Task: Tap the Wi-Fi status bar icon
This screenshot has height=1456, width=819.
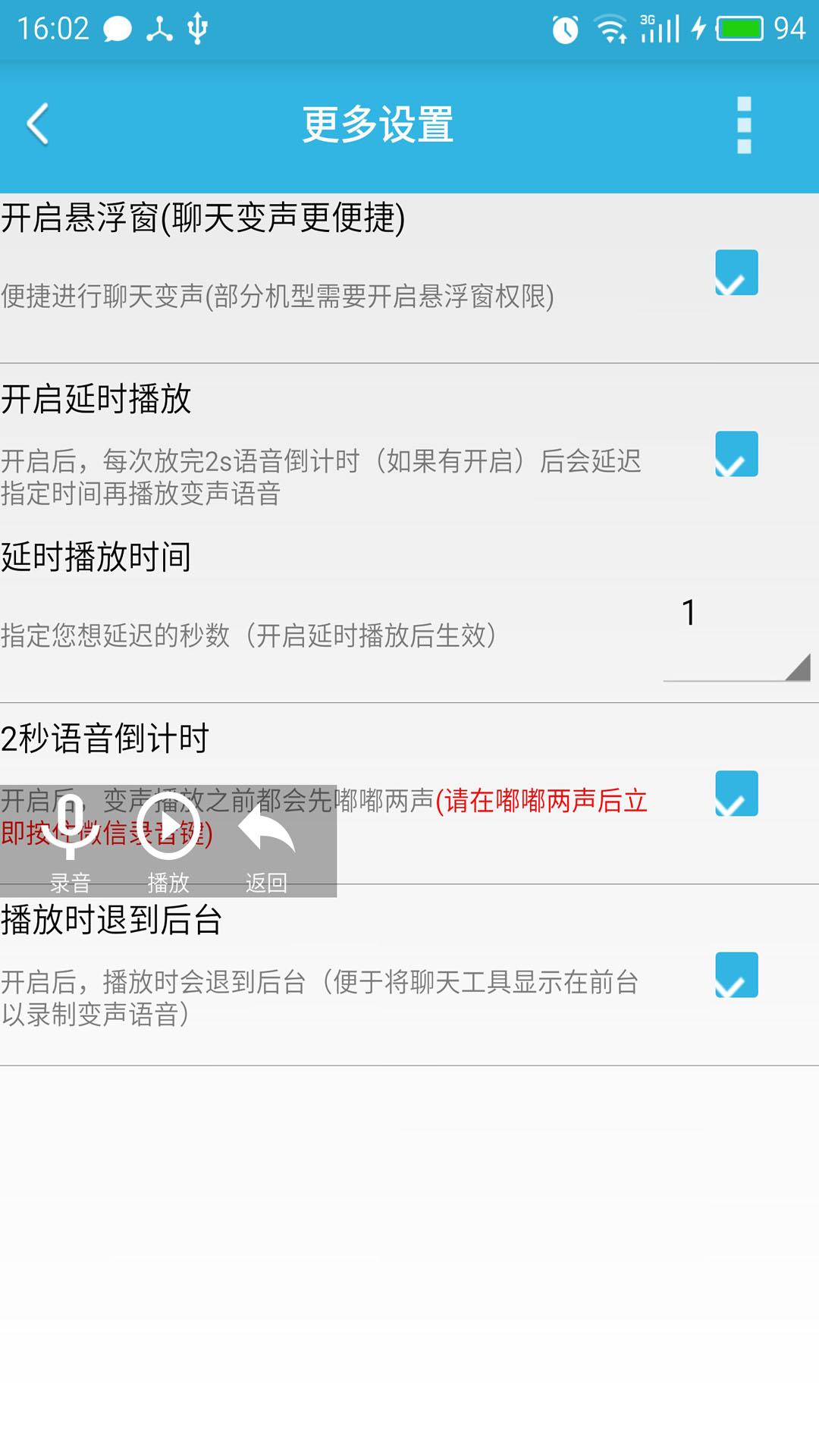Action: pyautogui.click(x=610, y=30)
